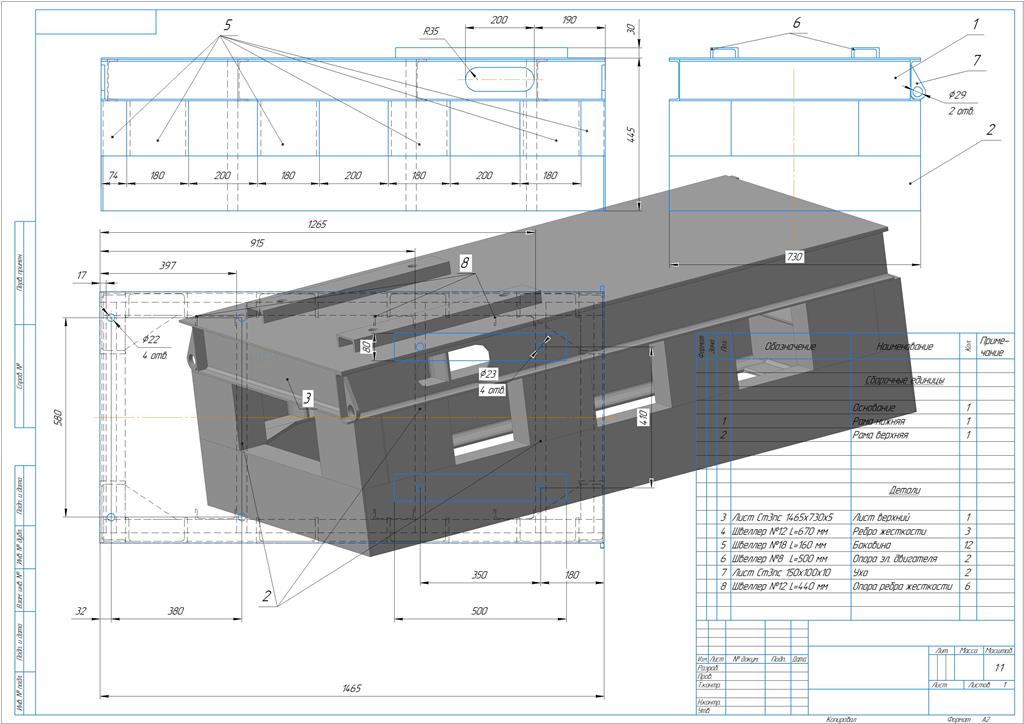The height and width of the screenshot is (724, 1024).
Task: Click the 'Ребро жесткости' name cell
Action: (x=889, y=531)
